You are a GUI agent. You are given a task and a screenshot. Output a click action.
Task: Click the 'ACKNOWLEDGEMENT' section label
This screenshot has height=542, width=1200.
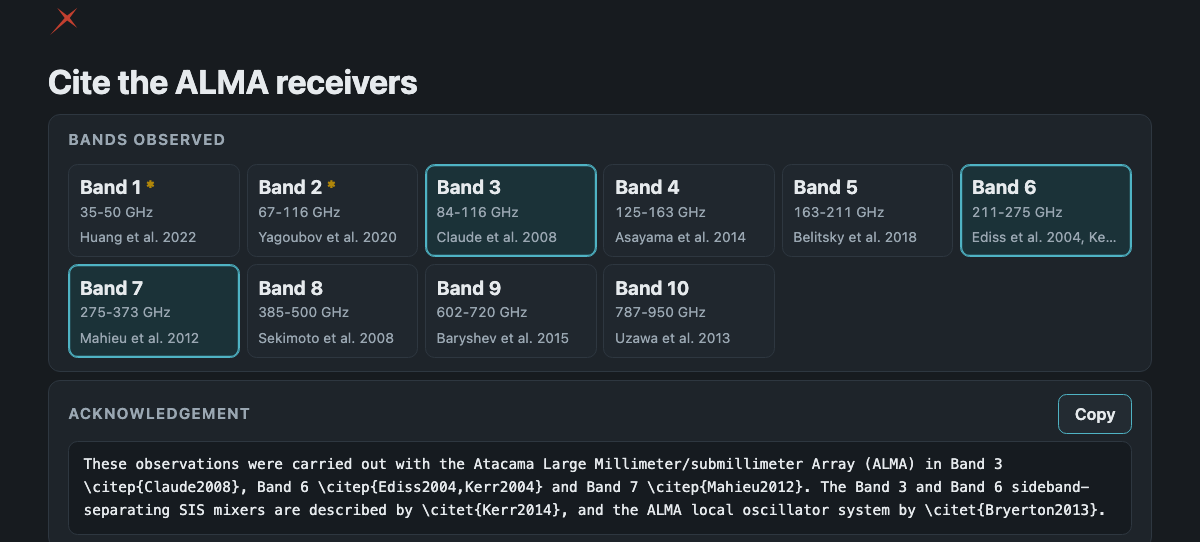tap(159, 414)
